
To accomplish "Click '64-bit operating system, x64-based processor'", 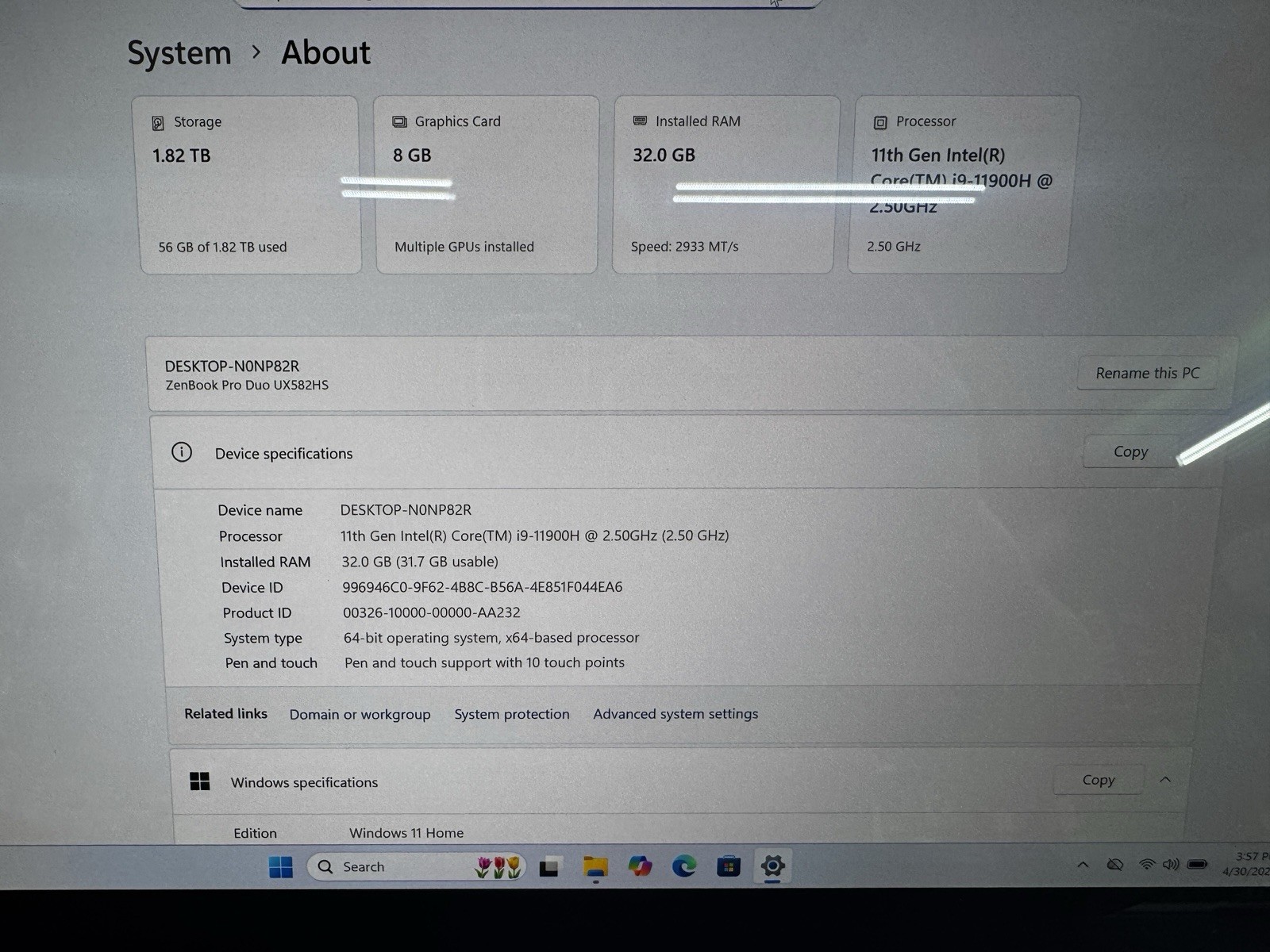I will coord(491,638).
